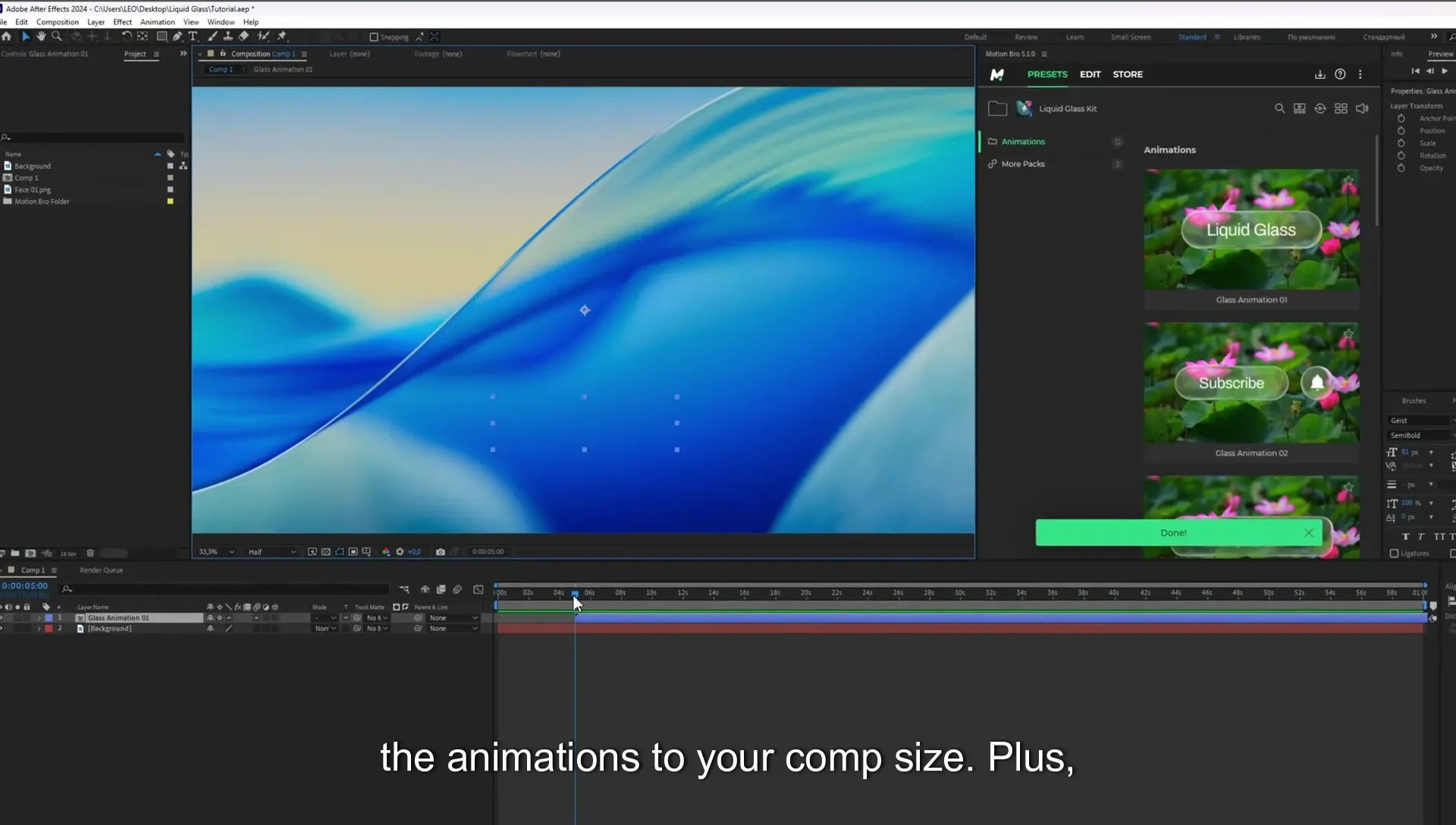1456x825 pixels.
Task: Take snapshot with camera icon in viewer
Action: pyautogui.click(x=440, y=552)
